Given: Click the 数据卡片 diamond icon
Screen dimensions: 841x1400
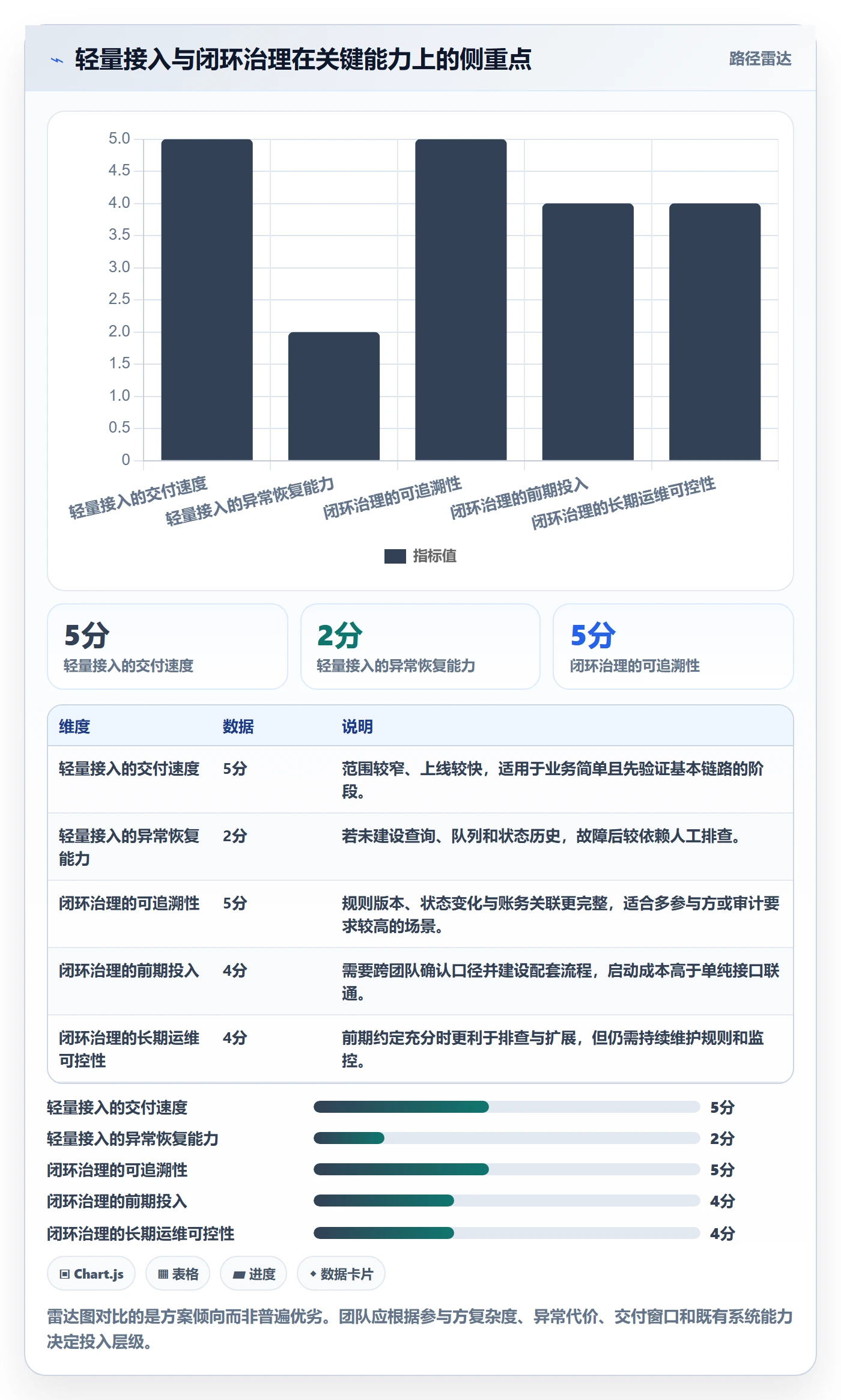Looking at the screenshot, I should click(x=313, y=1274).
